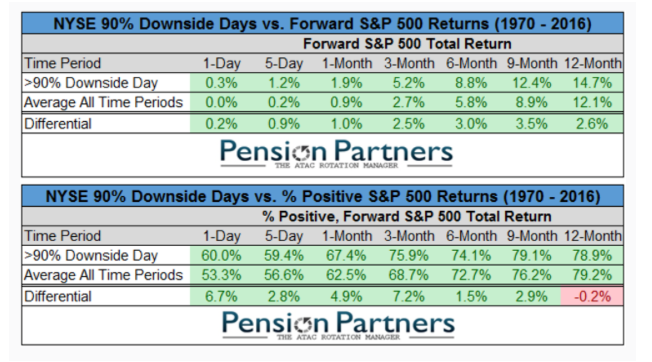Image resolution: width=652 pixels, height=362 pixels.
Task: Click the 79.1% nine-month positive cell
Action: click(531, 255)
